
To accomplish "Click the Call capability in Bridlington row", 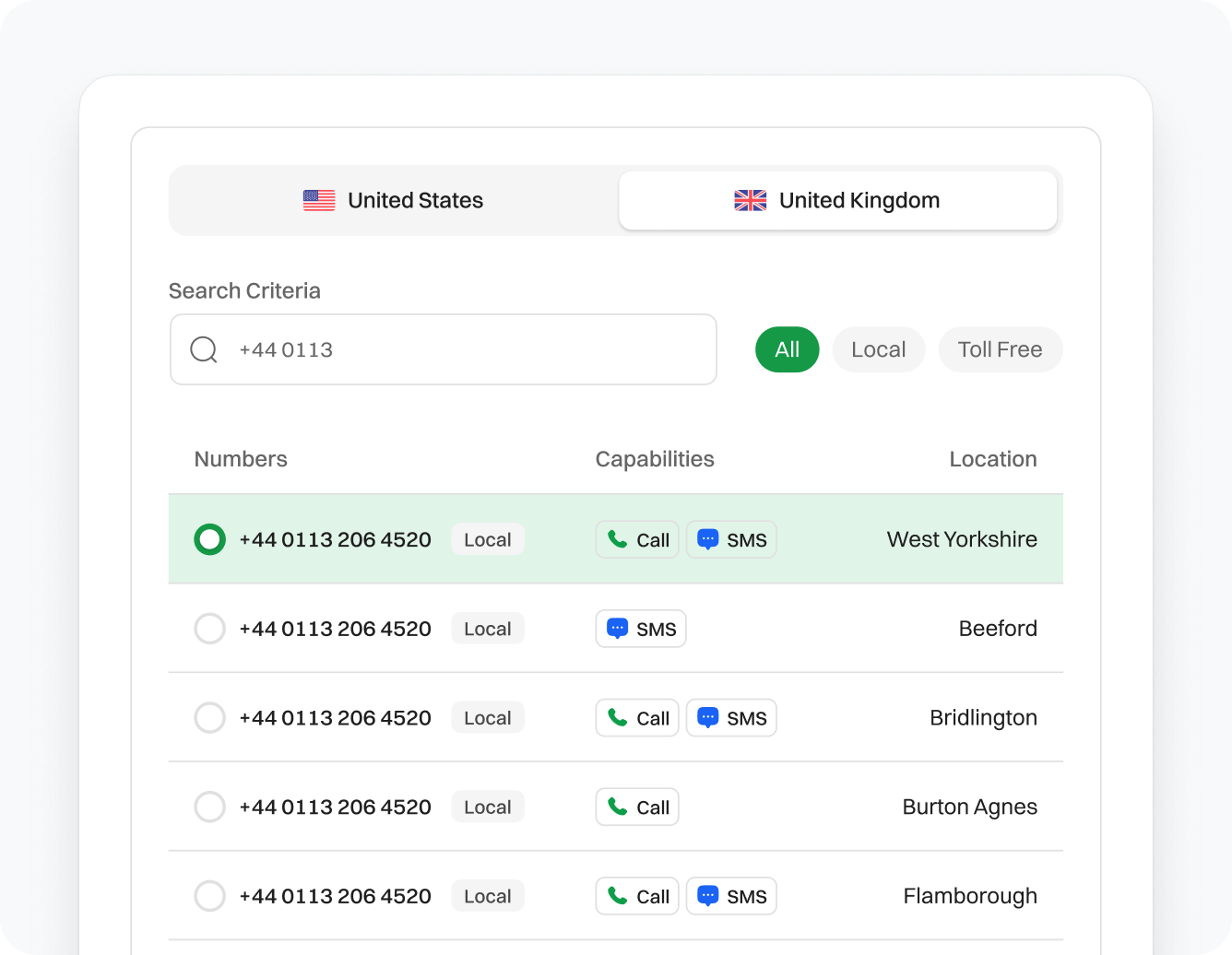I will point(637,718).
